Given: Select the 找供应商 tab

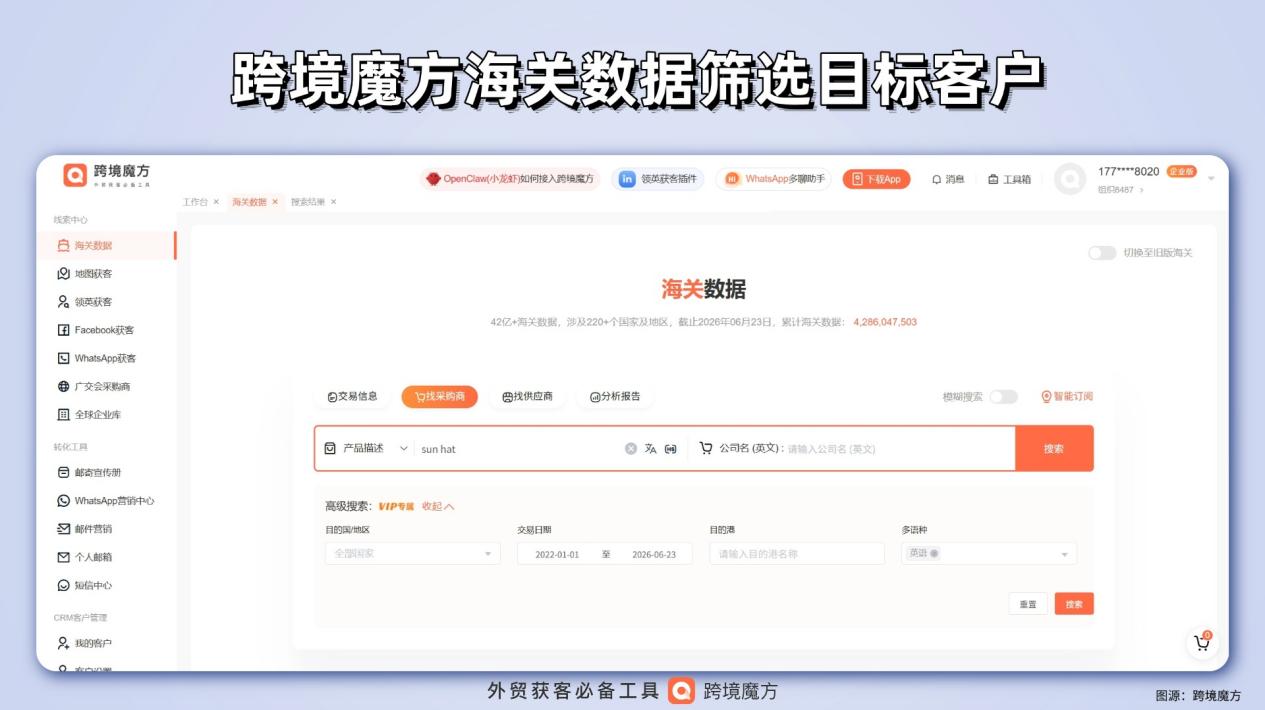Looking at the screenshot, I should click(527, 396).
